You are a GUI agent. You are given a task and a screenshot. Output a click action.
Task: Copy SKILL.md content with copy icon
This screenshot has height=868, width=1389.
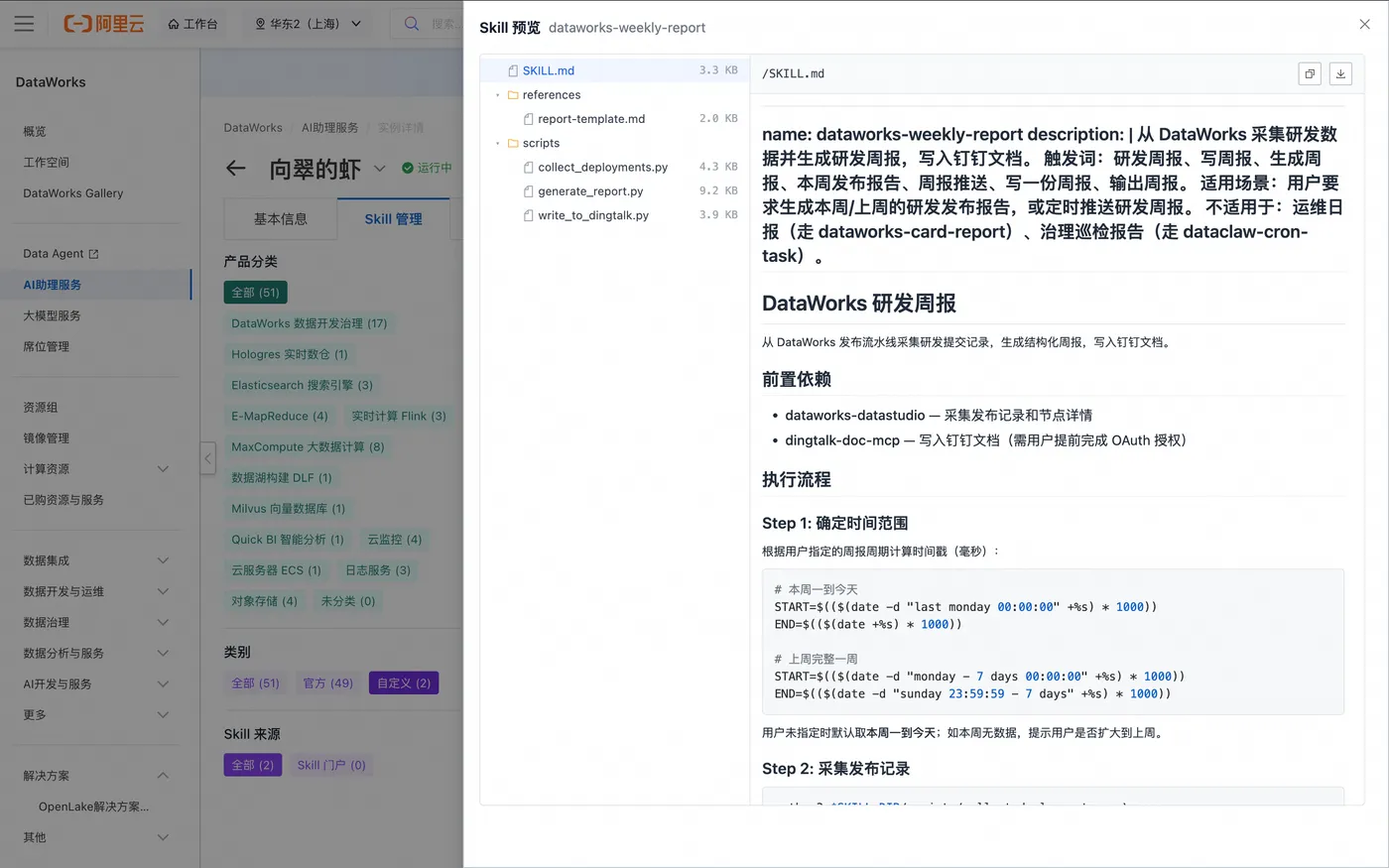1310,73
